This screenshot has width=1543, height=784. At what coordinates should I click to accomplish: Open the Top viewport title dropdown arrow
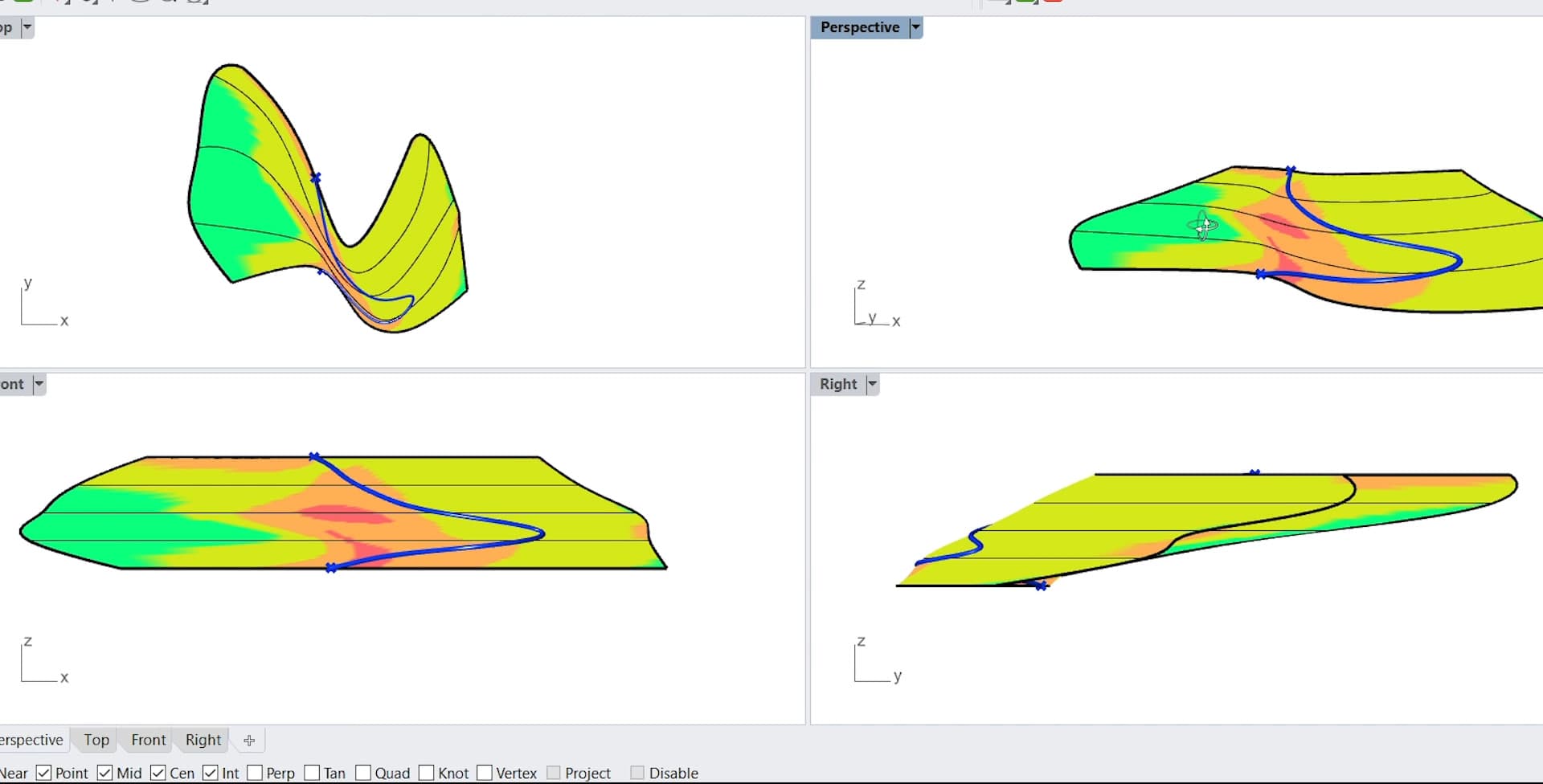click(x=27, y=27)
